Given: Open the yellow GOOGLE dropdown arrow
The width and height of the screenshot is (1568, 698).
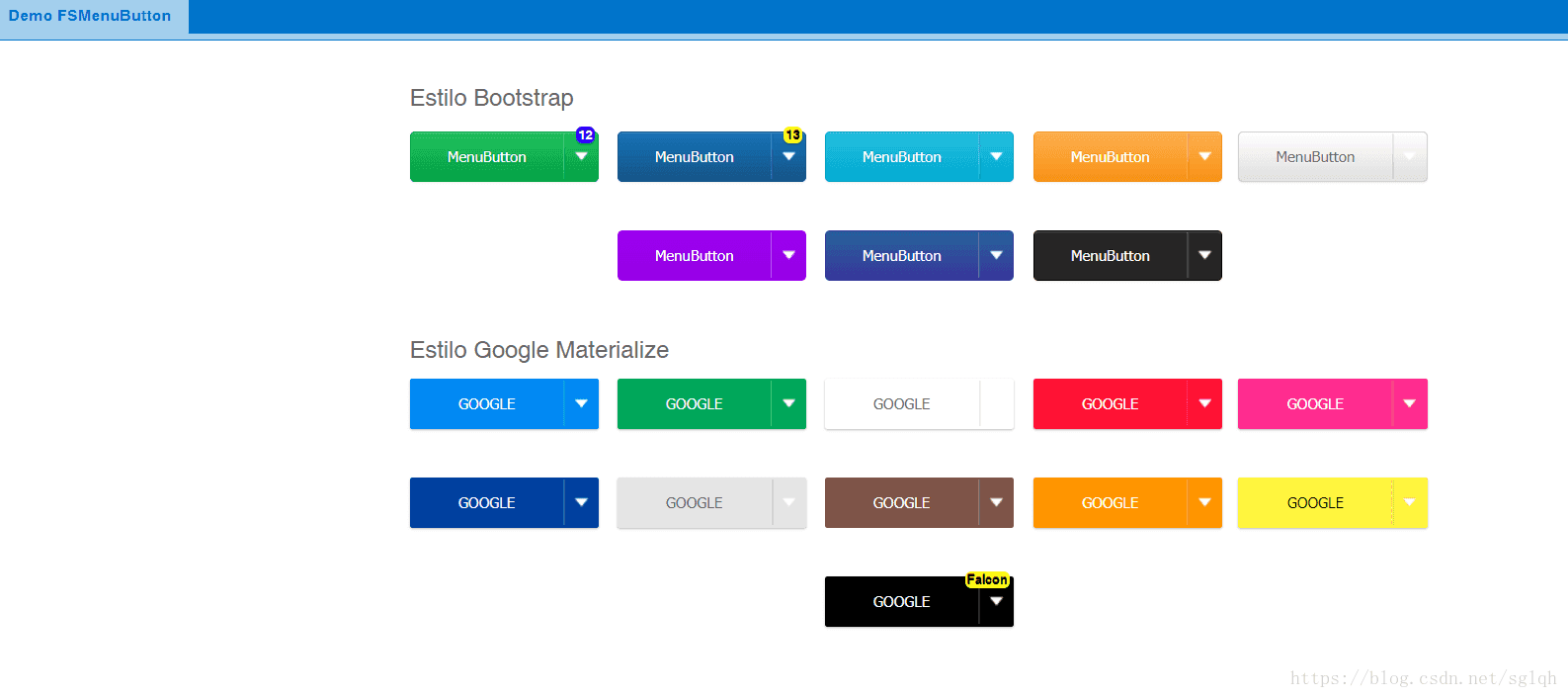Looking at the screenshot, I should (1410, 503).
